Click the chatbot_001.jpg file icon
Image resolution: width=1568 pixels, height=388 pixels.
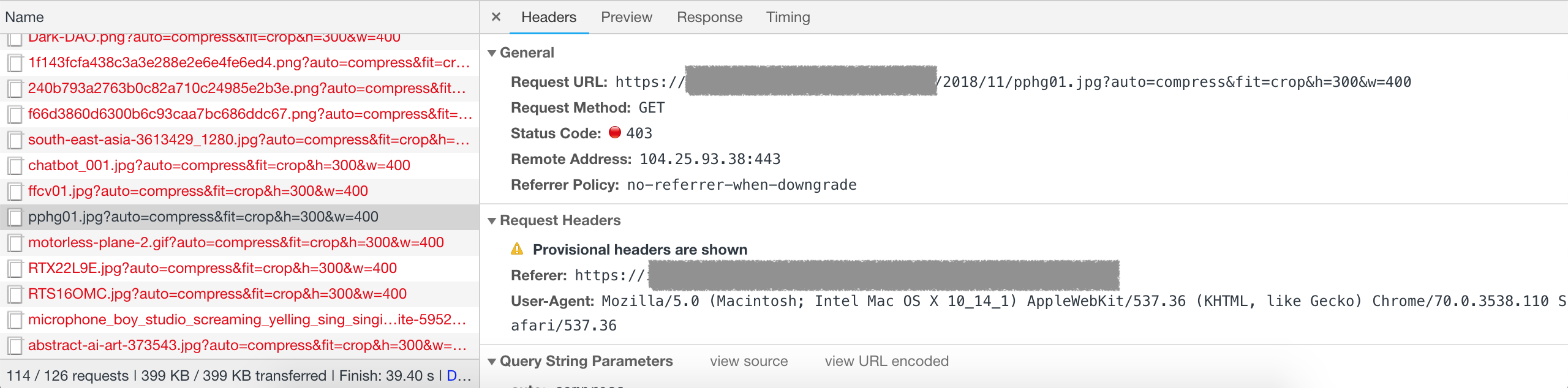(15, 166)
